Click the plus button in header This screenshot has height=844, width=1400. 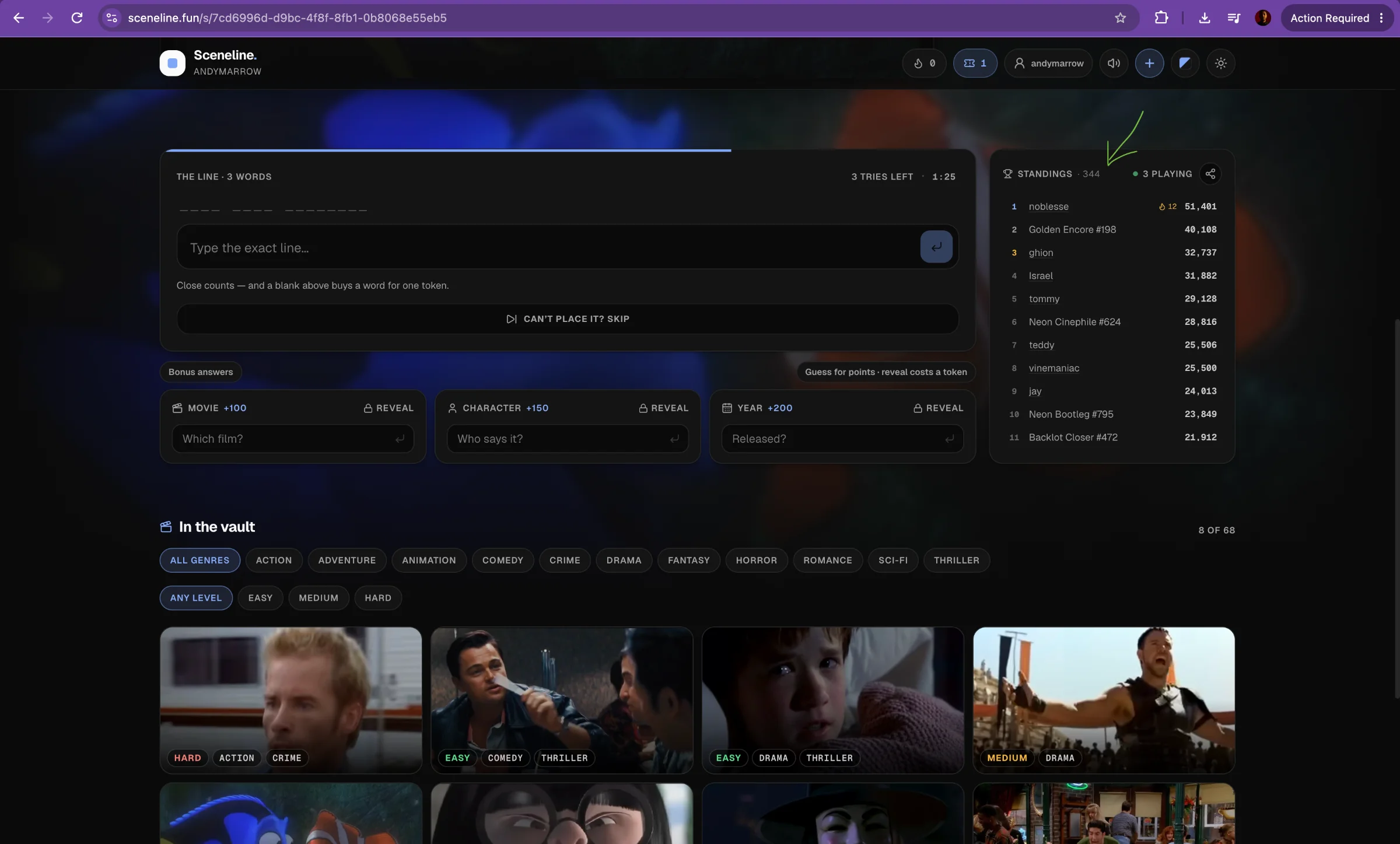pos(1149,63)
